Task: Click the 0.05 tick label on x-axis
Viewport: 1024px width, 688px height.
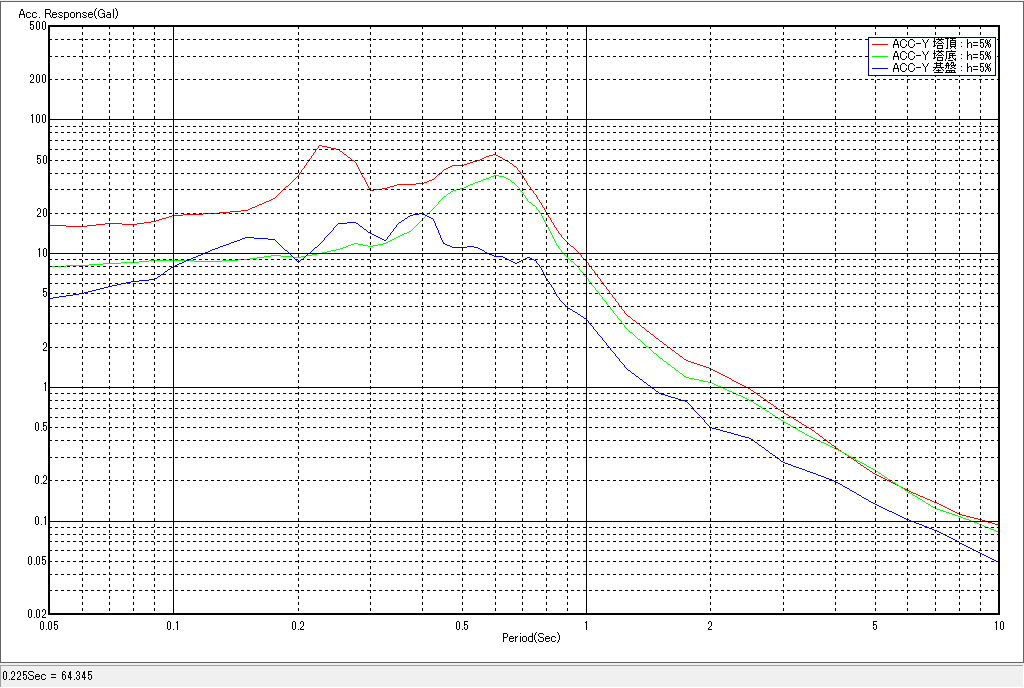Action: [x=48, y=625]
